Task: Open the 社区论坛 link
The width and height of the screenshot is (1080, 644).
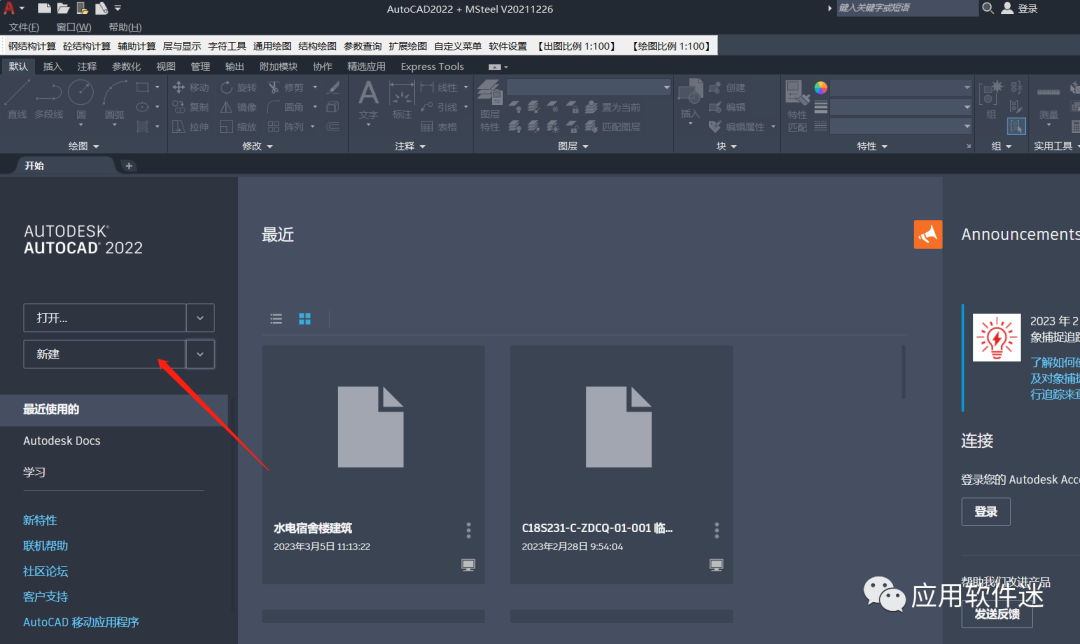Action: pyautogui.click(x=45, y=571)
